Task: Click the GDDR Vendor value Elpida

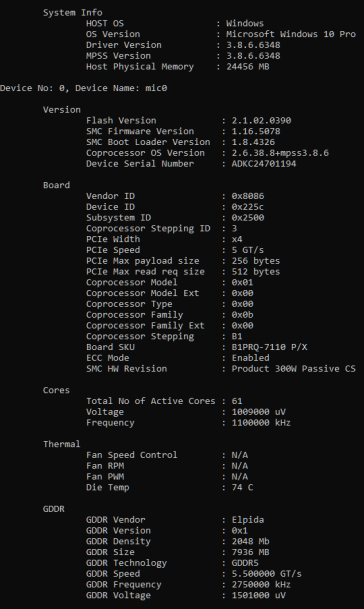Action: [248, 520]
